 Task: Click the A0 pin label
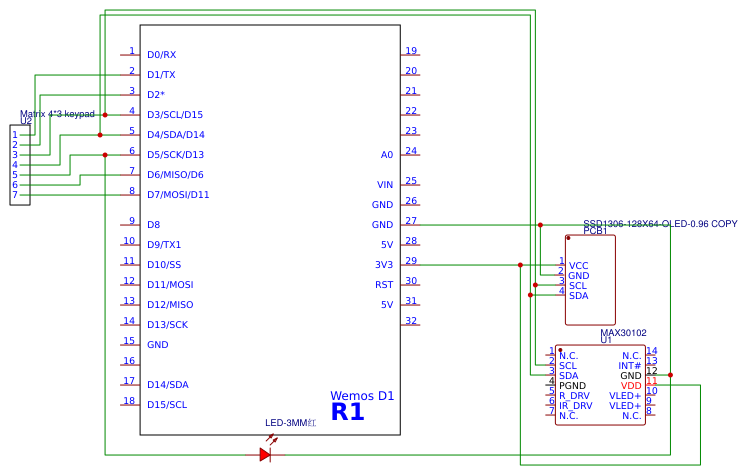click(x=387, y=155)
